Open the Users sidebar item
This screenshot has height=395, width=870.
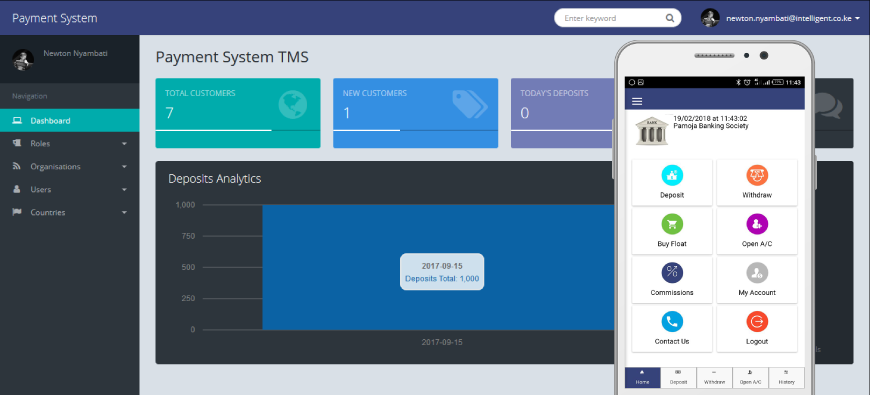coord(69,190)
